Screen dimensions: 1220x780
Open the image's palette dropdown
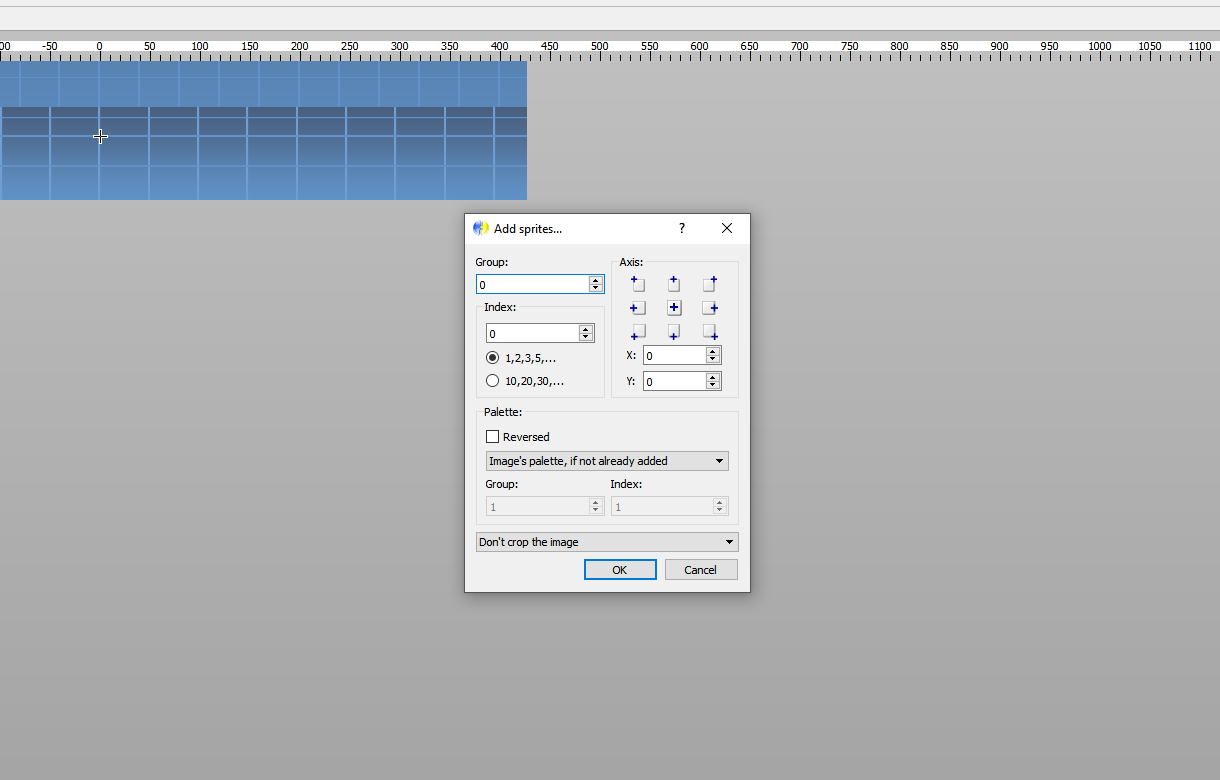point(607,461)
